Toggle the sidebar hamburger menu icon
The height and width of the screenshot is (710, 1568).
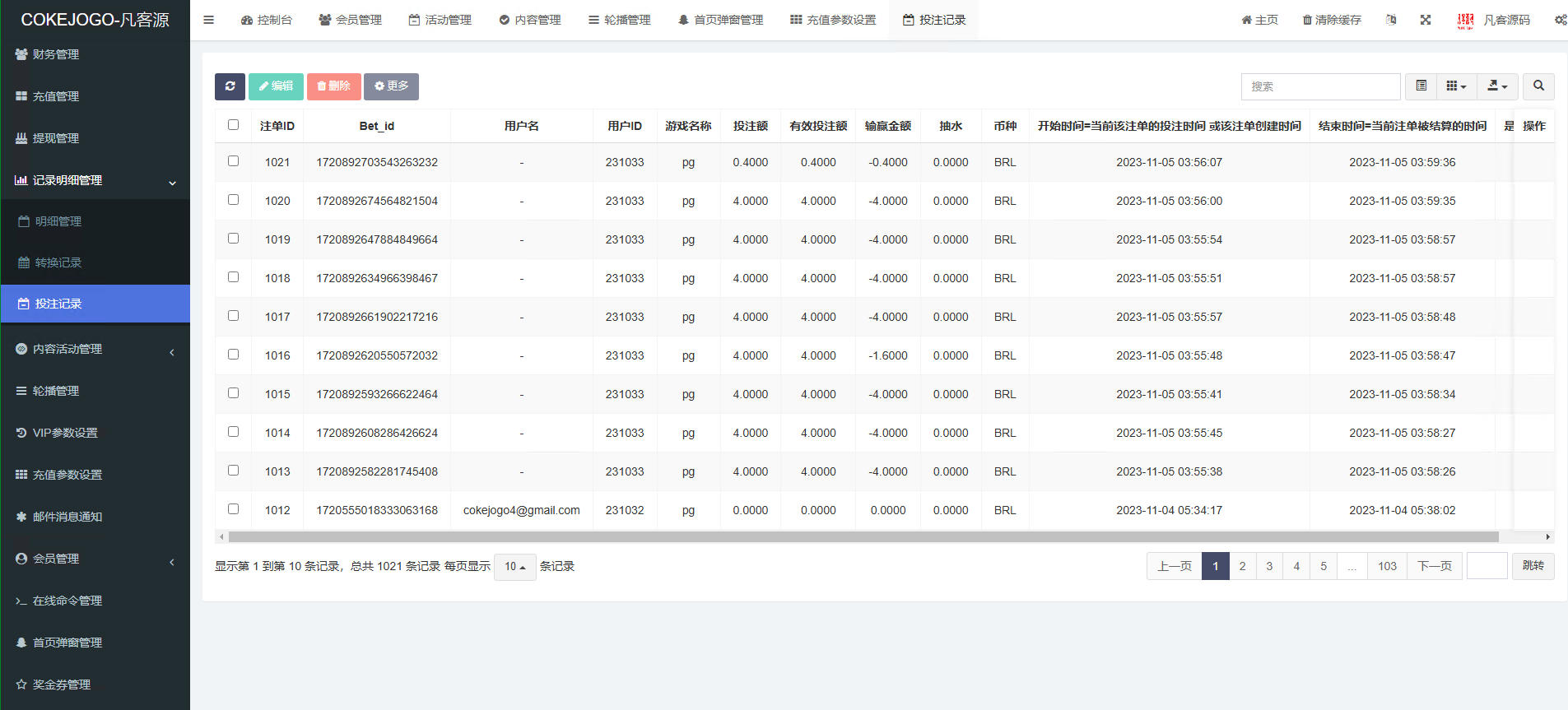pos(209,20)
